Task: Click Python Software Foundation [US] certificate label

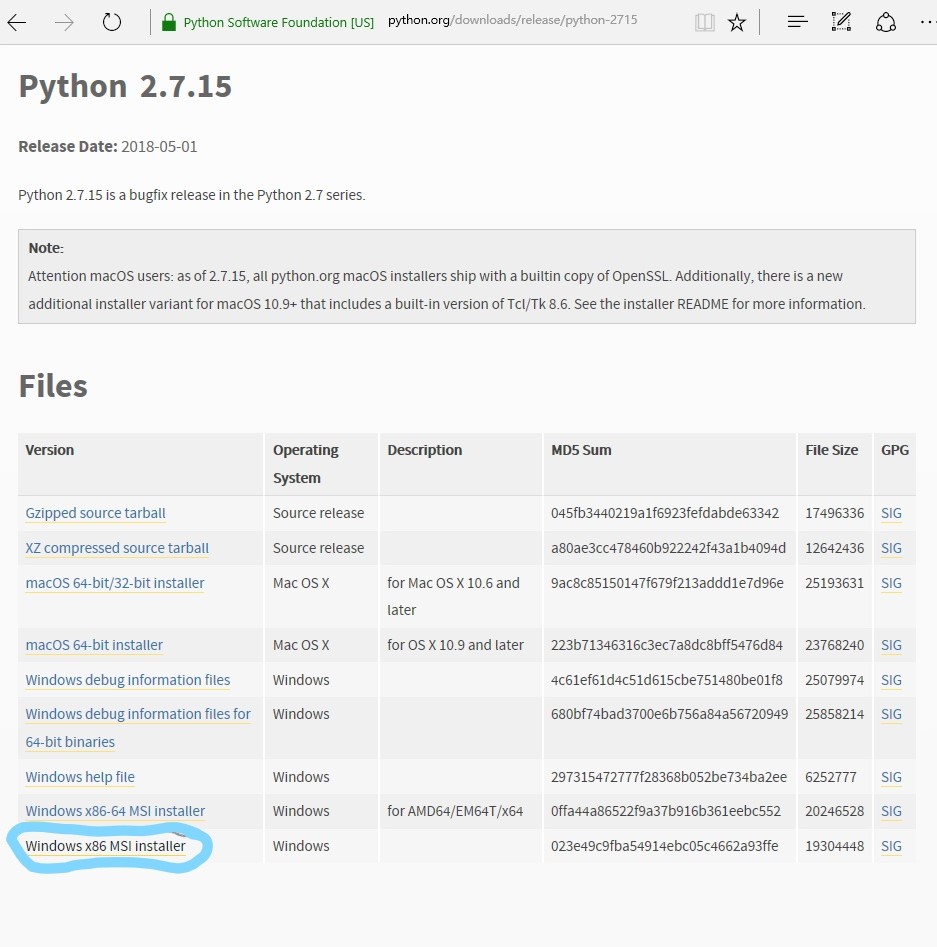Action: pyautogui.click(x=279, y=22)
